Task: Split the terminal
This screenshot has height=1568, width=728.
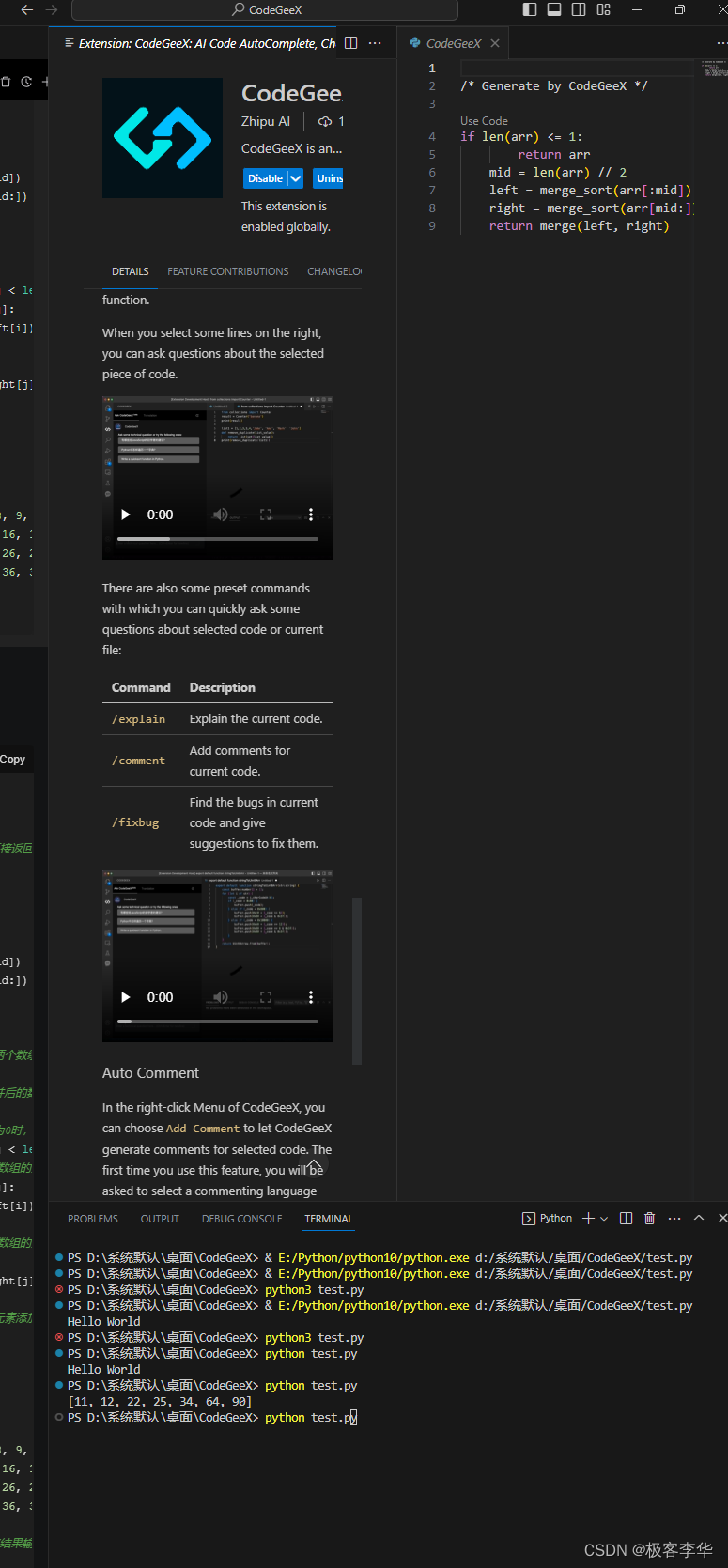Action: point(626,1218)
